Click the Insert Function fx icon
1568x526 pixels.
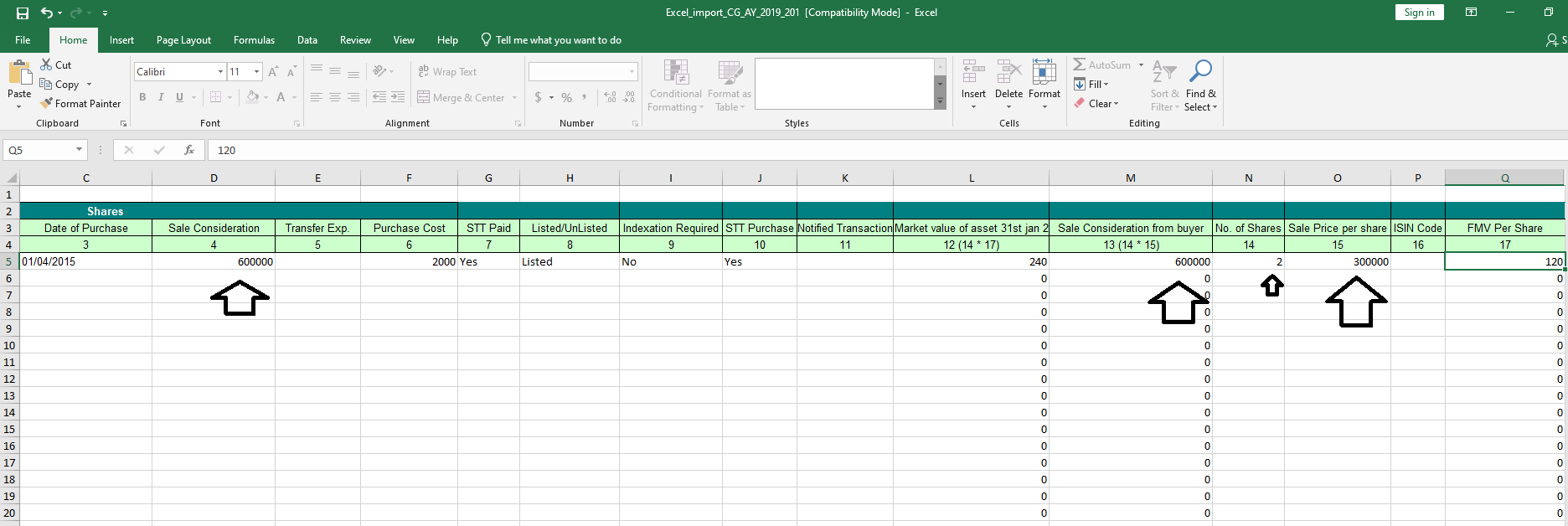[x=189, y=150]
